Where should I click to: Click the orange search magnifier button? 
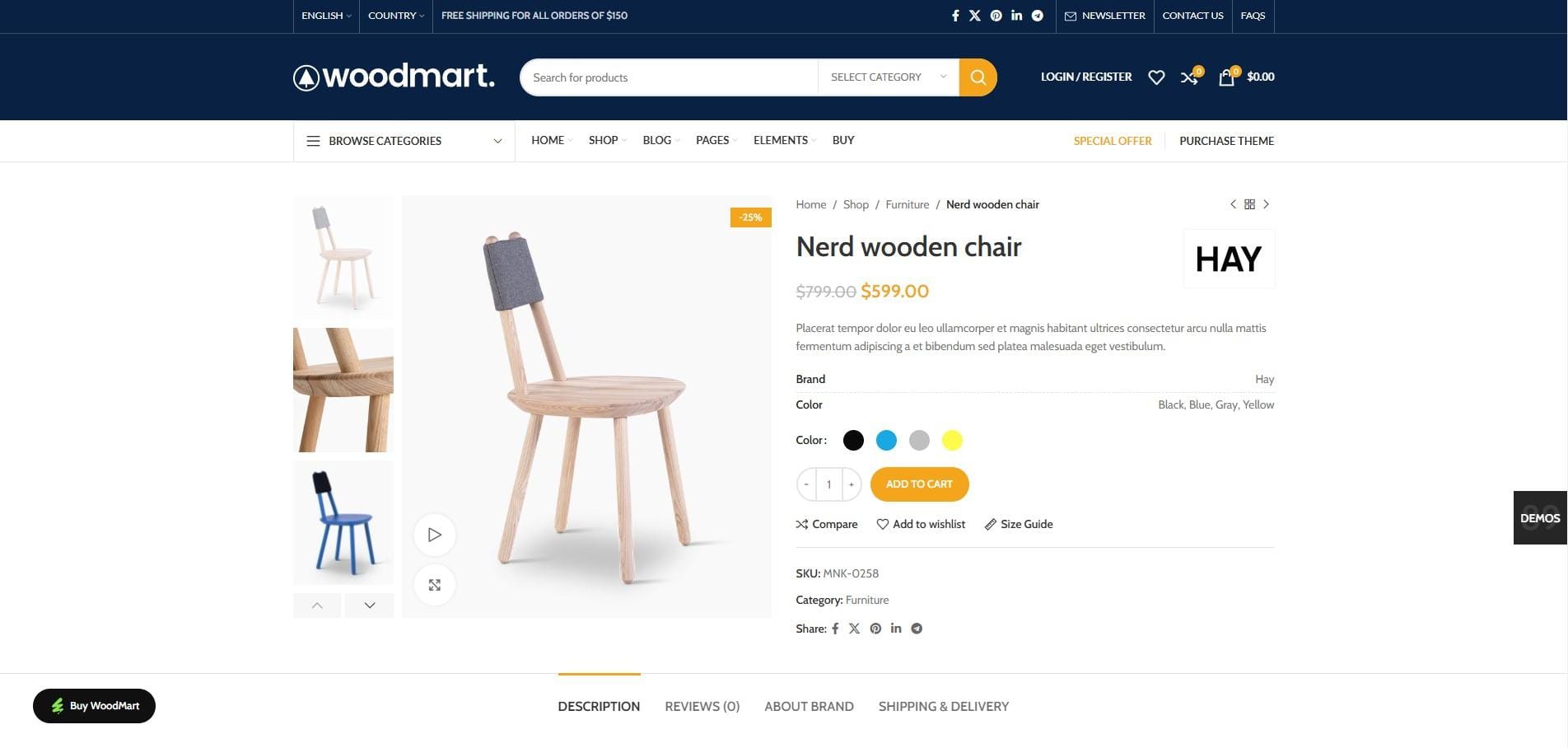click(978, 77)
